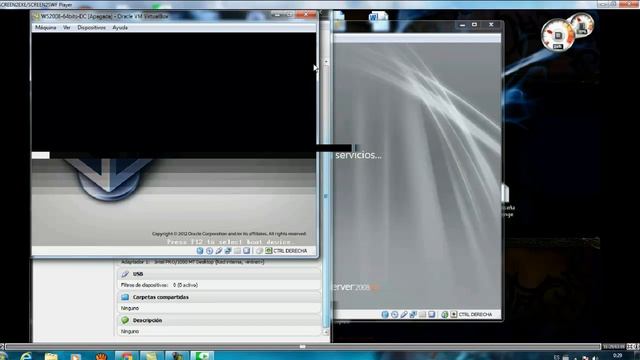Minimize the right VM window
Screen dimensions: 640x360
[x=462, y=25]
